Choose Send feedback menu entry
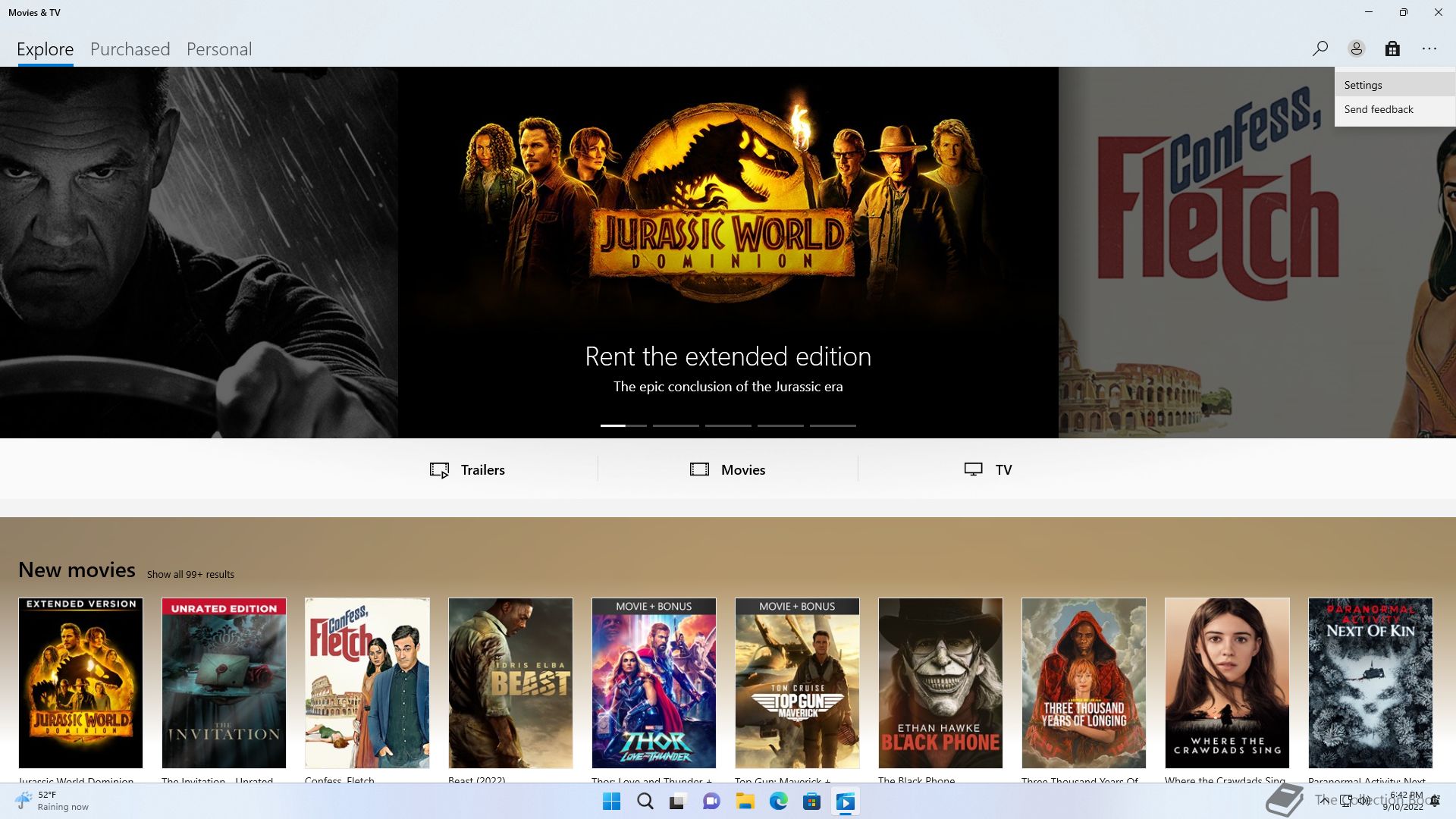Image resolution: width=1456 pixels, height=819 pixels. pos(1395,109)
